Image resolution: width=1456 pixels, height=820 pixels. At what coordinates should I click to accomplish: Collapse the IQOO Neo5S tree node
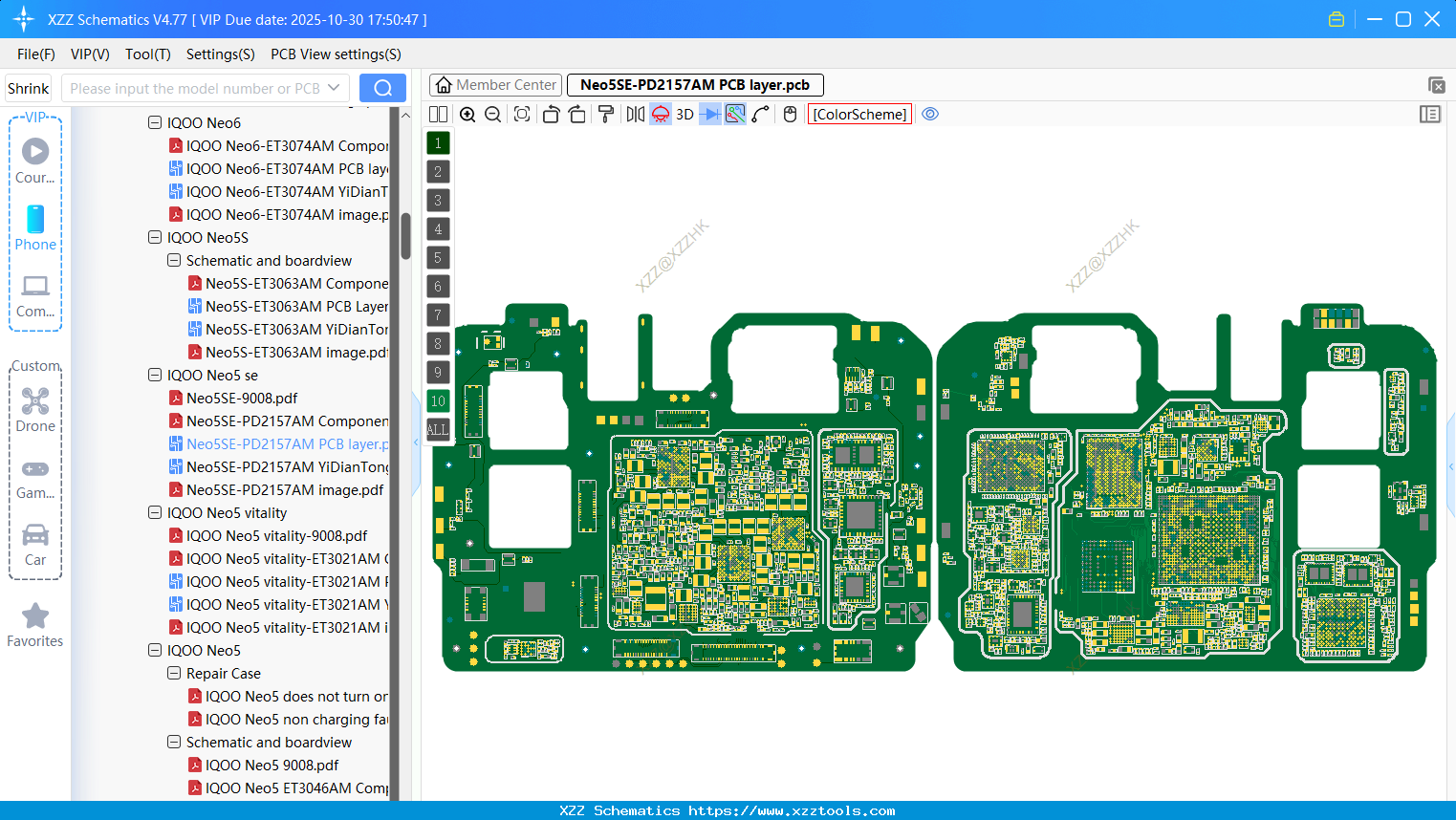tap(155, 237)
